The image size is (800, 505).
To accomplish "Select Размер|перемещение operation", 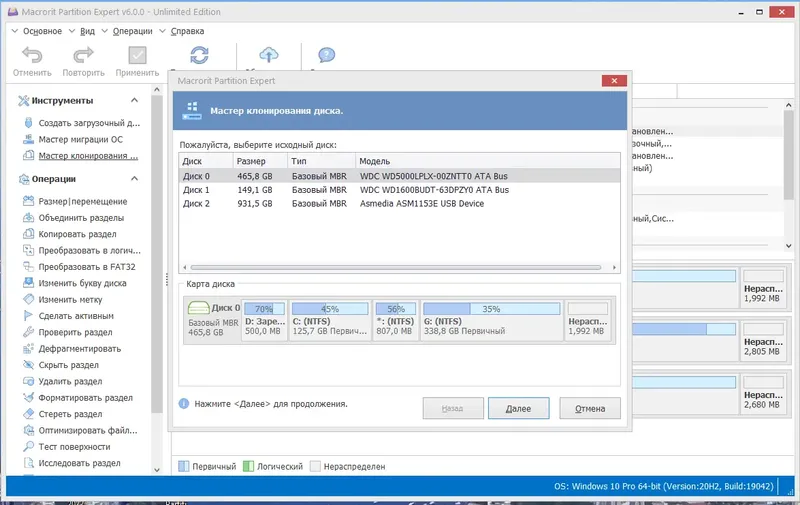I will point(83,201).
